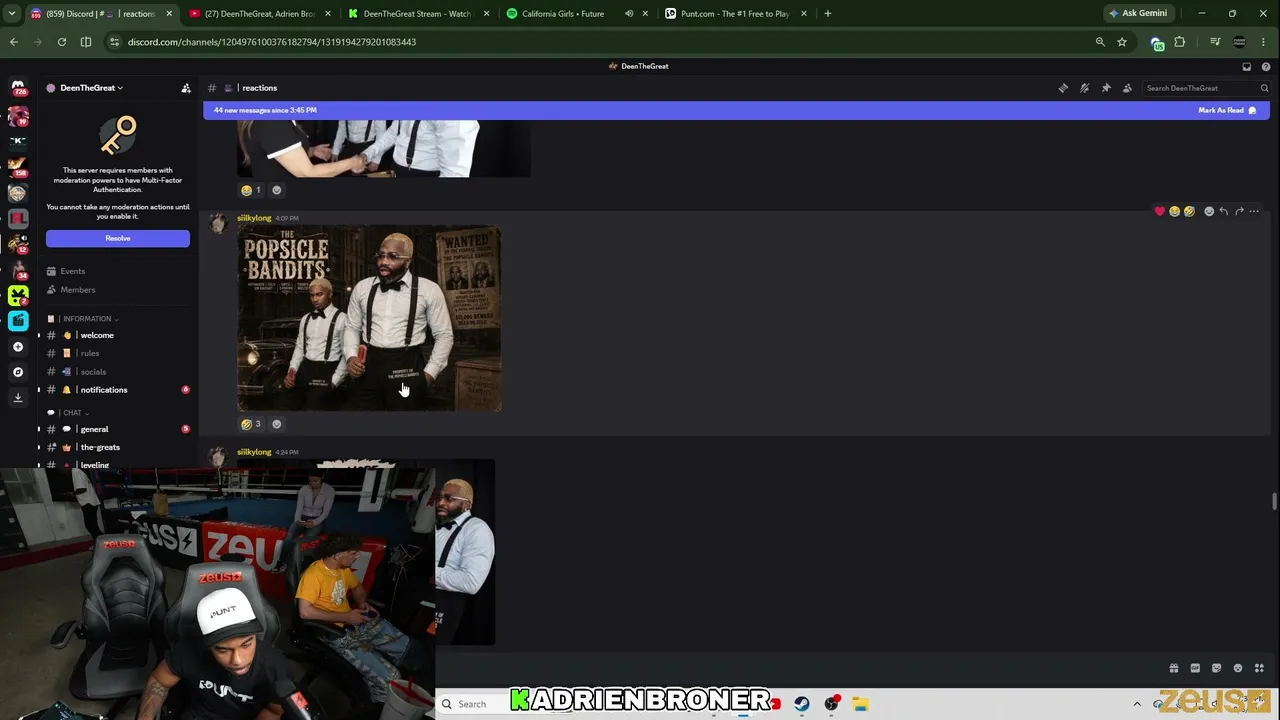Open the open GIF picker icon
The width and height of the screenshot is (1280, 720).
click(1195, 668)
